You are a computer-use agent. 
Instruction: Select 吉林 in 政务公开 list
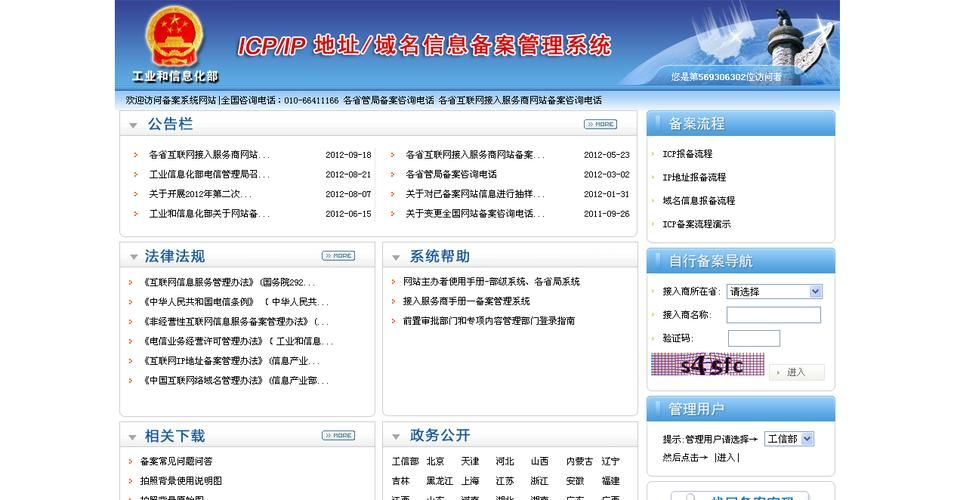(x=400, y=481)
